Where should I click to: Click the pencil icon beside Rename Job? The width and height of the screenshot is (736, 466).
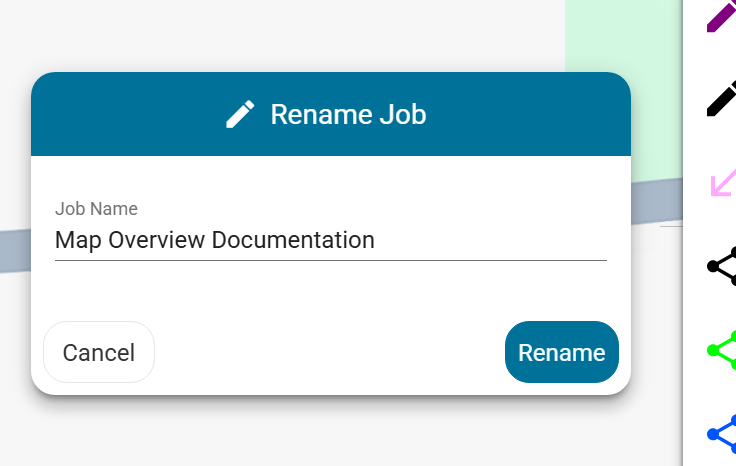point(240,114)
